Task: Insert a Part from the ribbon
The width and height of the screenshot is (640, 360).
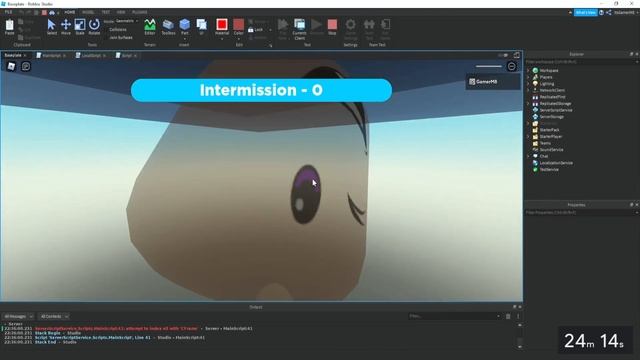Action: 184,25
